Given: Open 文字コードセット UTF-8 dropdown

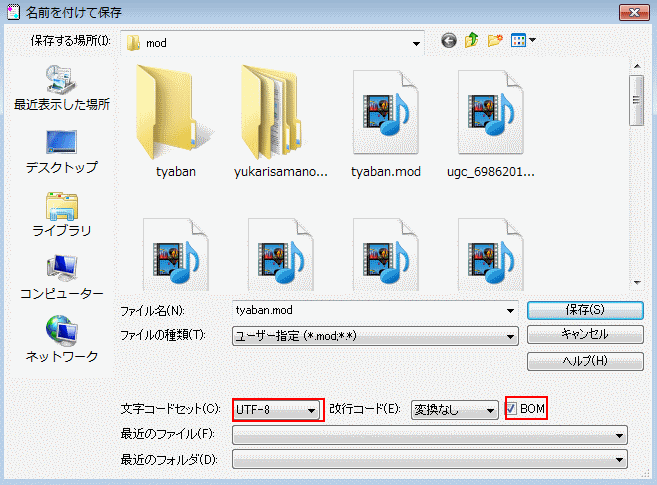Looking at the screenshot, I should click(278, 410).
